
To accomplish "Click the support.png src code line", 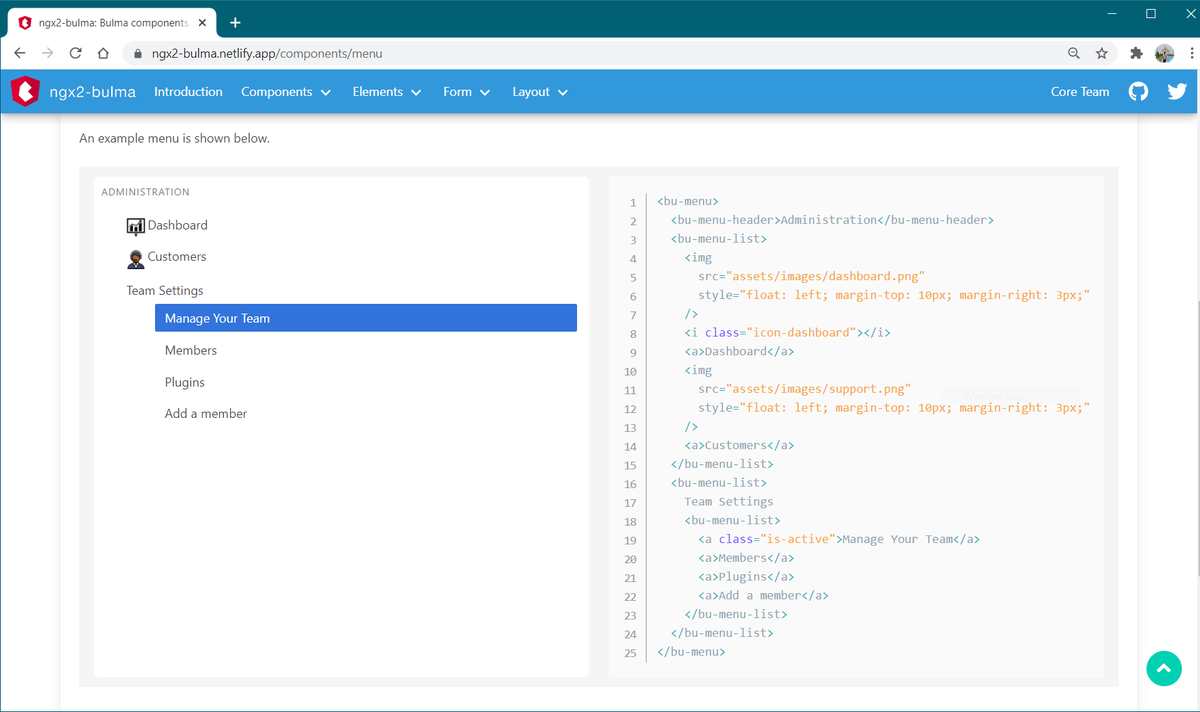I will pyautogui.click(x=804, y=388).
